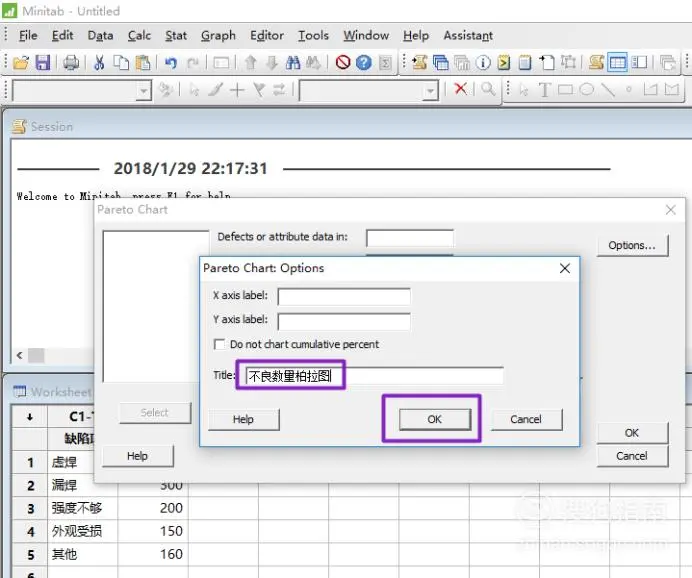Click the blue Help question mark icon
This screenshot has height=578, width=692.
364,62
